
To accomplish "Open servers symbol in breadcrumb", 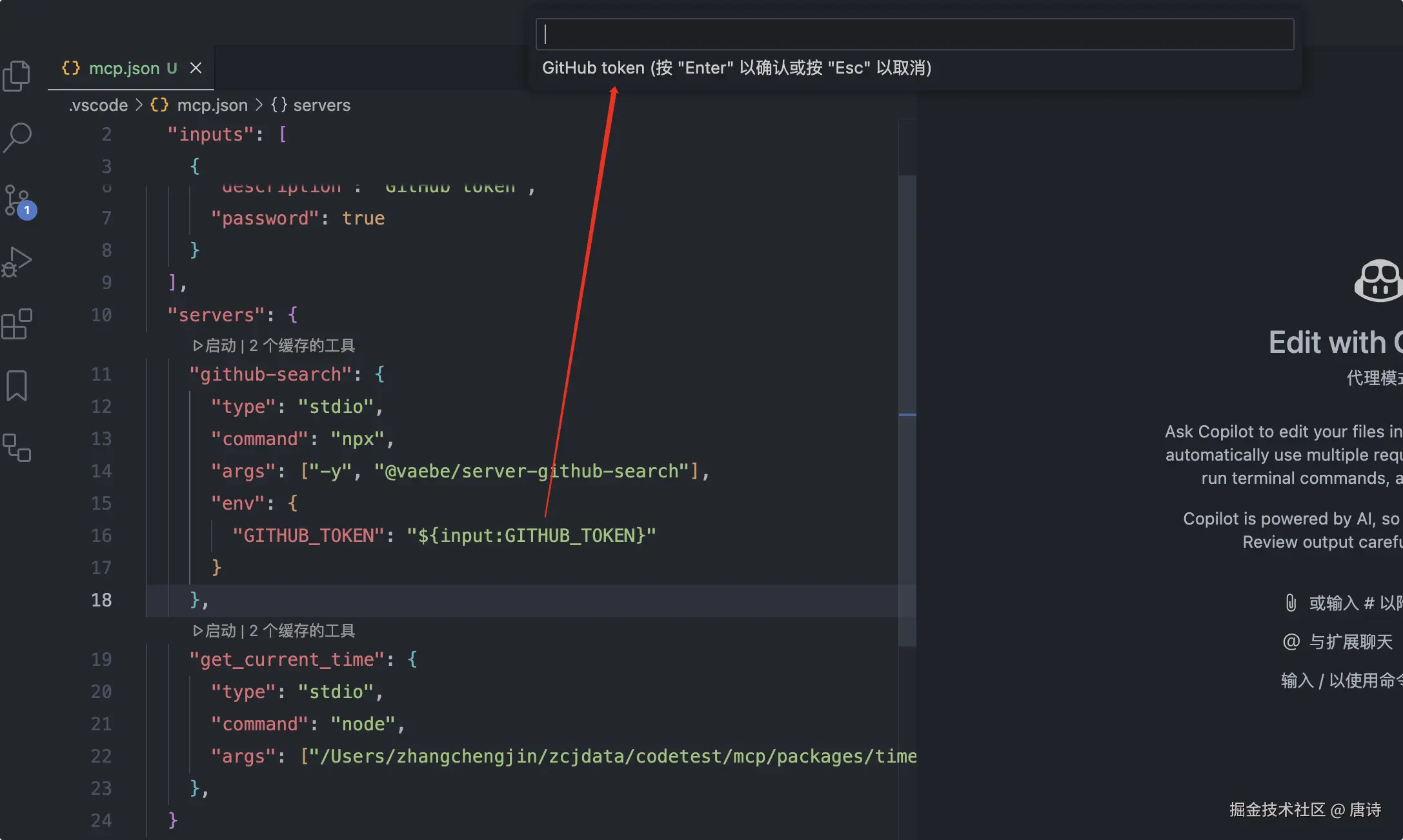I will tap(321, 105).
